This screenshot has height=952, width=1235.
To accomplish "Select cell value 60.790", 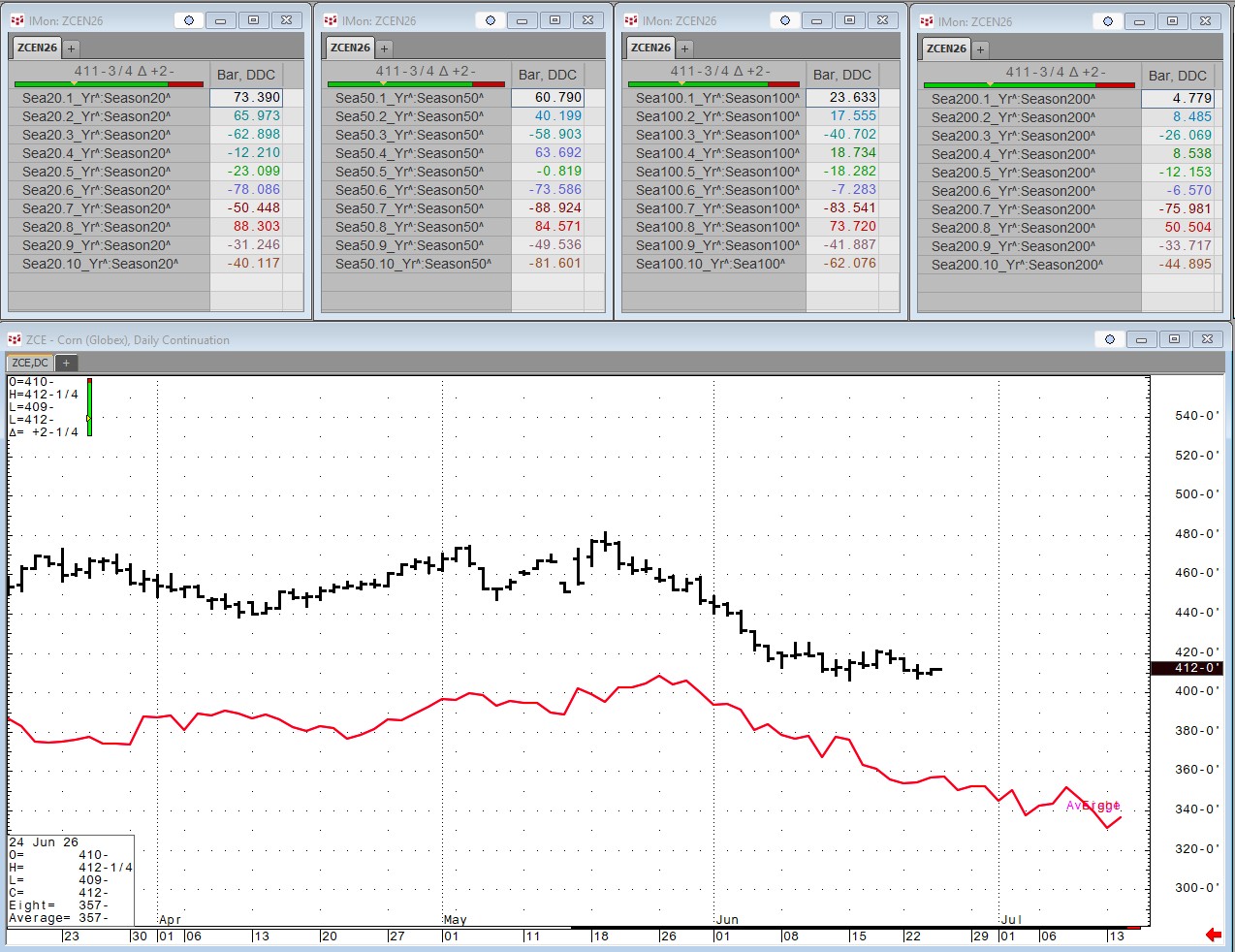I will [x=548, y=98].
